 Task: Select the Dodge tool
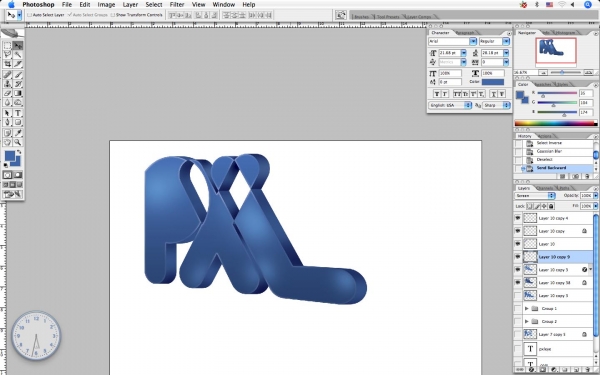pos(18,102)
